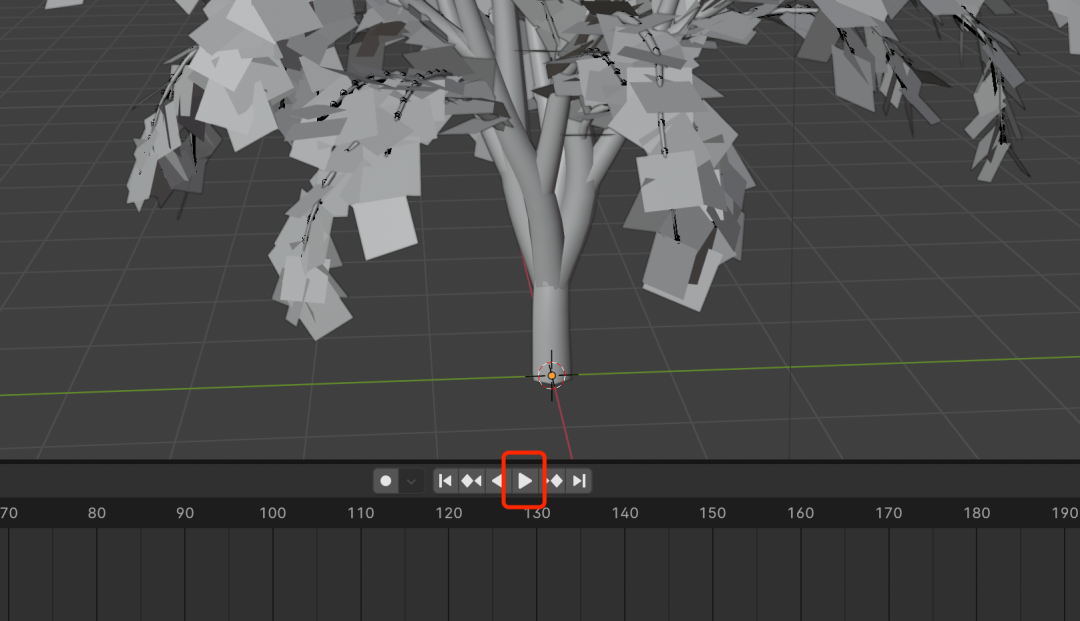Jump to the previous keyframe
The image size is (1080, 621).
[470, 481]
